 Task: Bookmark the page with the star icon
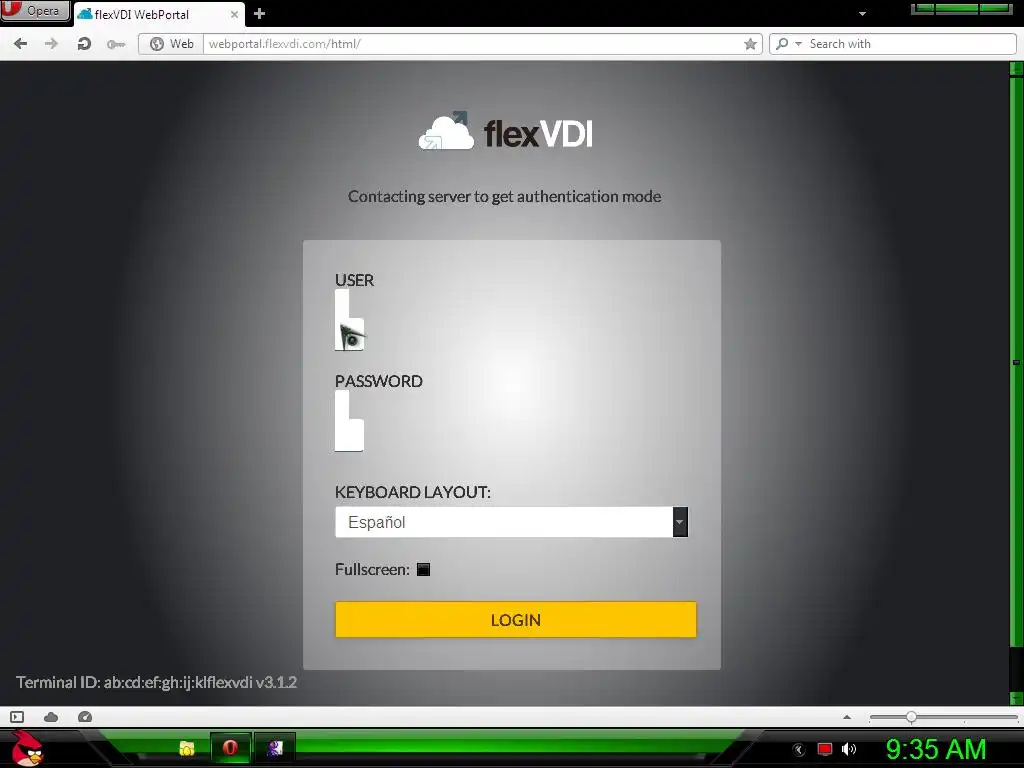[x=750, y=44]
